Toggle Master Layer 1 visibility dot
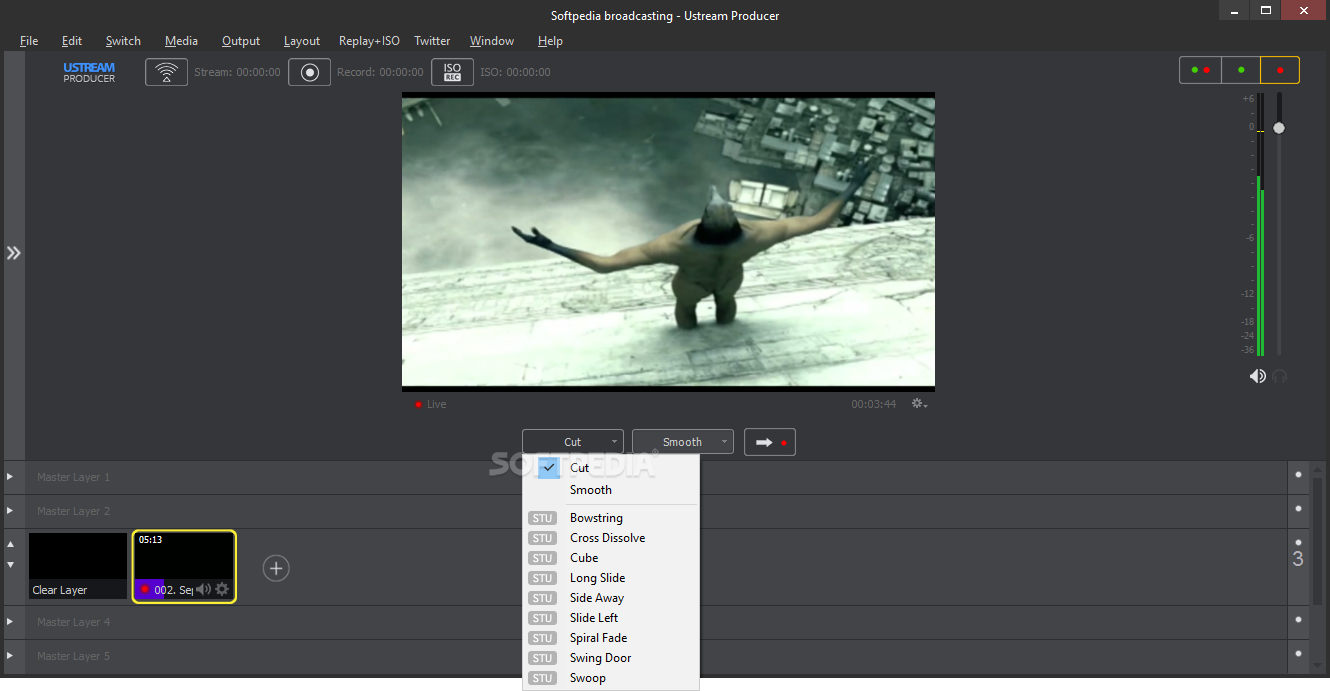The width and height of the screenshot is (1330, 691). point(1298,476)
